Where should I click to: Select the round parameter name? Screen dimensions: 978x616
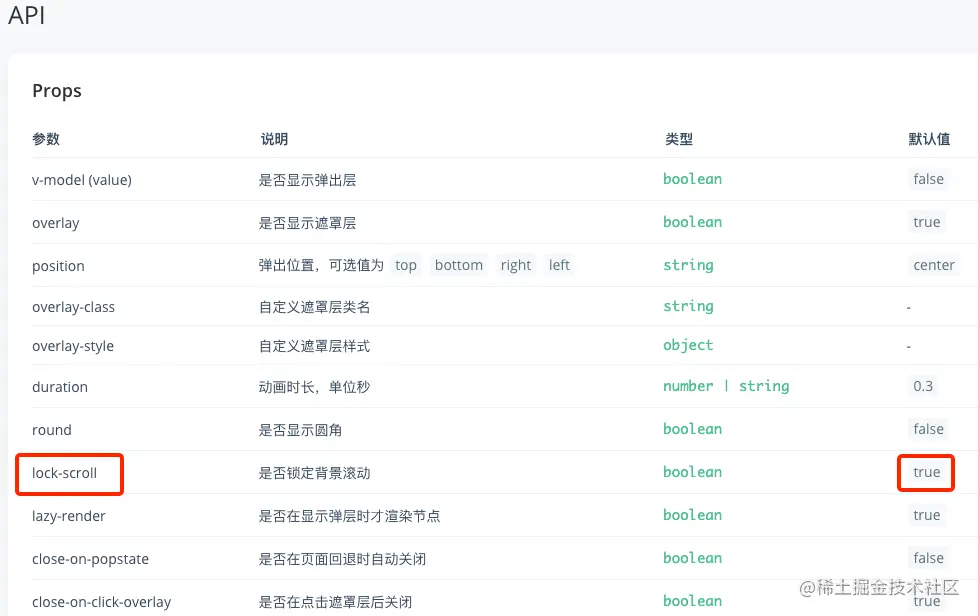tap(52, 430)
